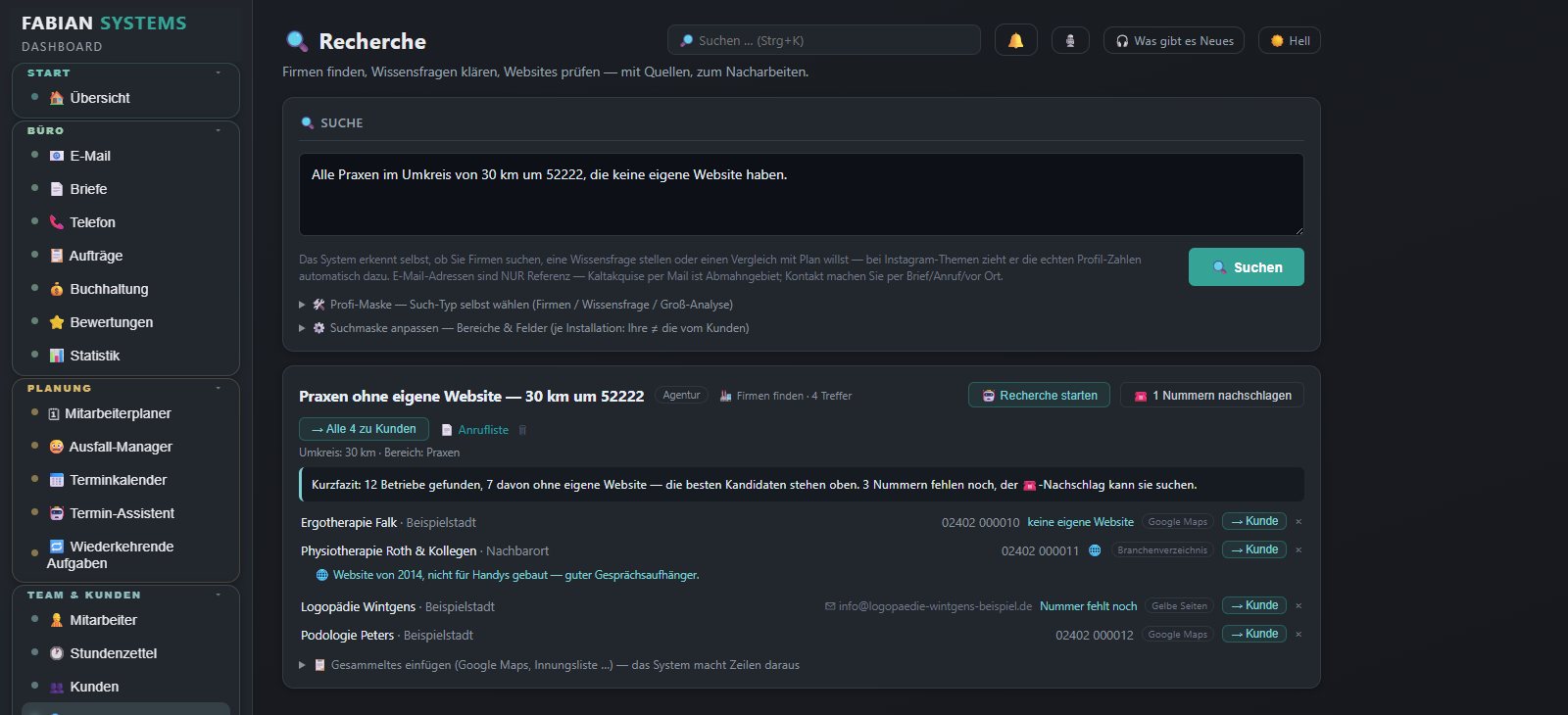The width and height of the screenshot is (1568, 715).
Task: Remove the Logopädie Wintgens result row
Action: 1298,606
